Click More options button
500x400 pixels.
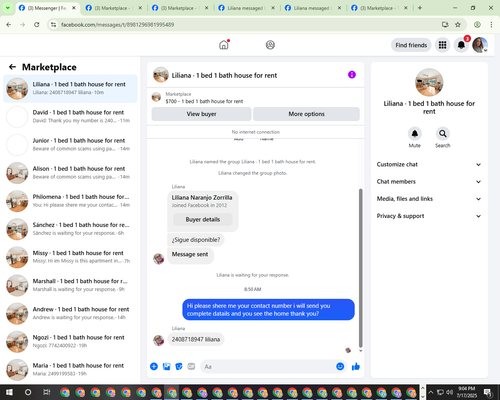(306, 114)
